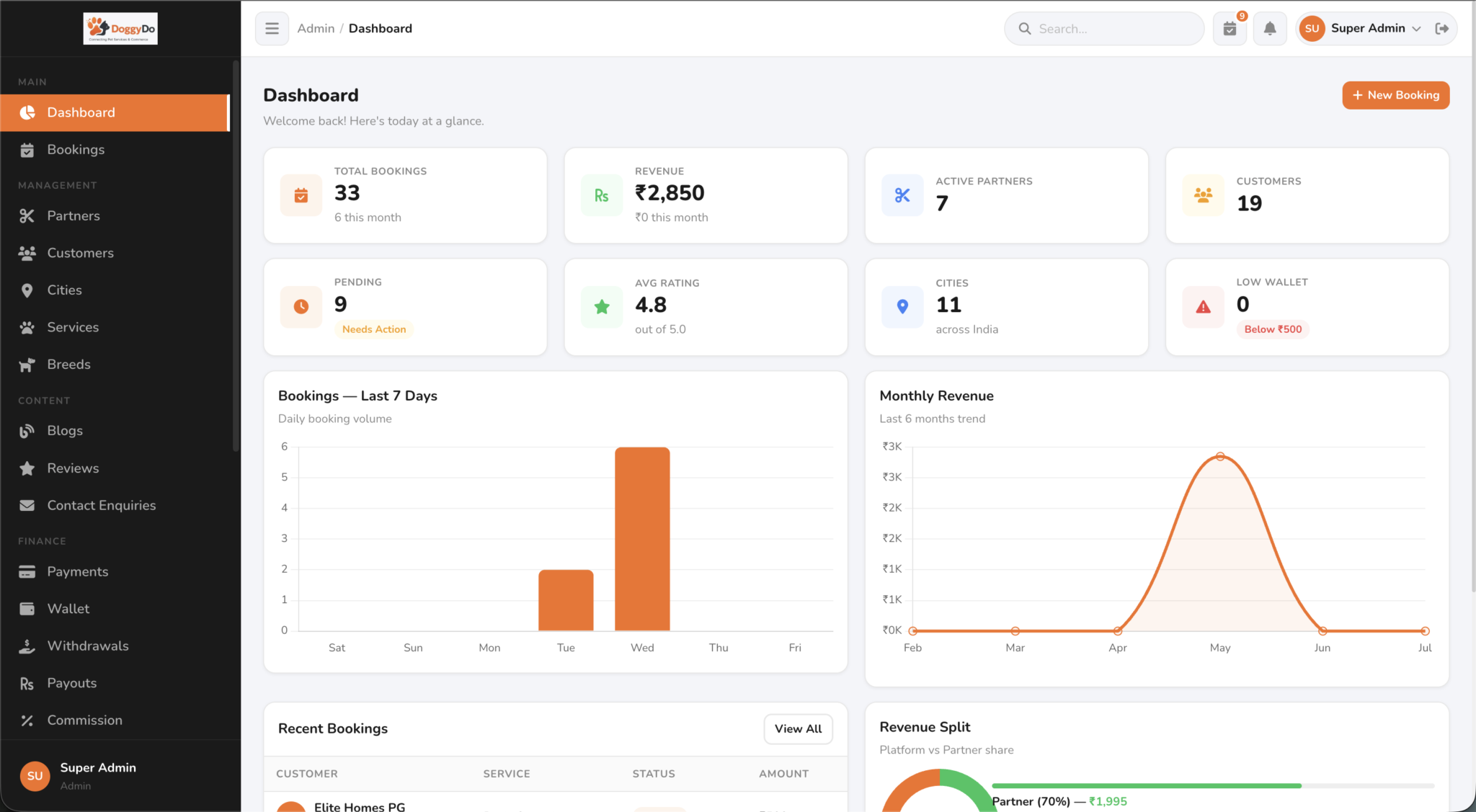Click the logout icon in header

1441,29
